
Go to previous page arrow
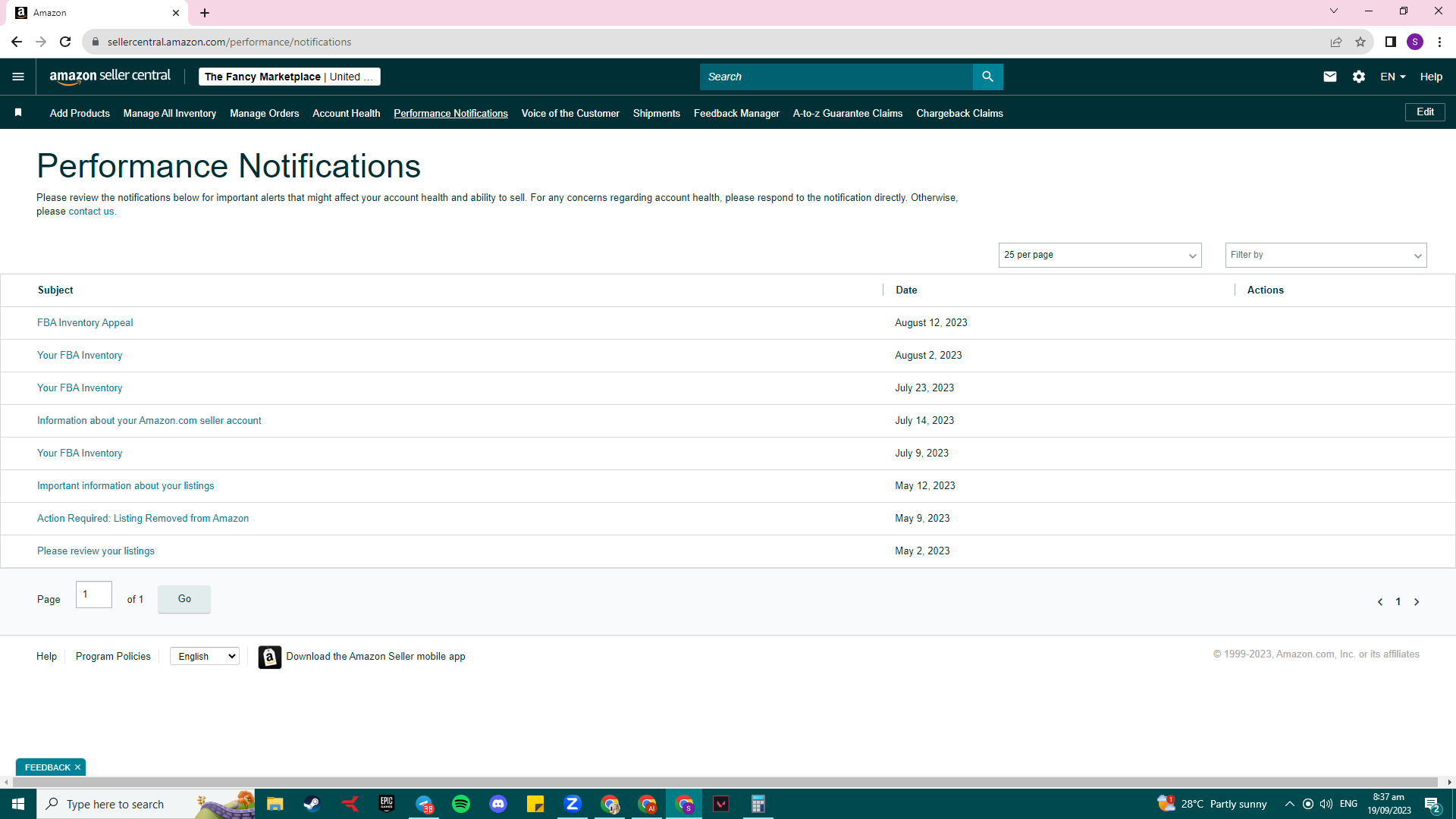[1380, 602]
